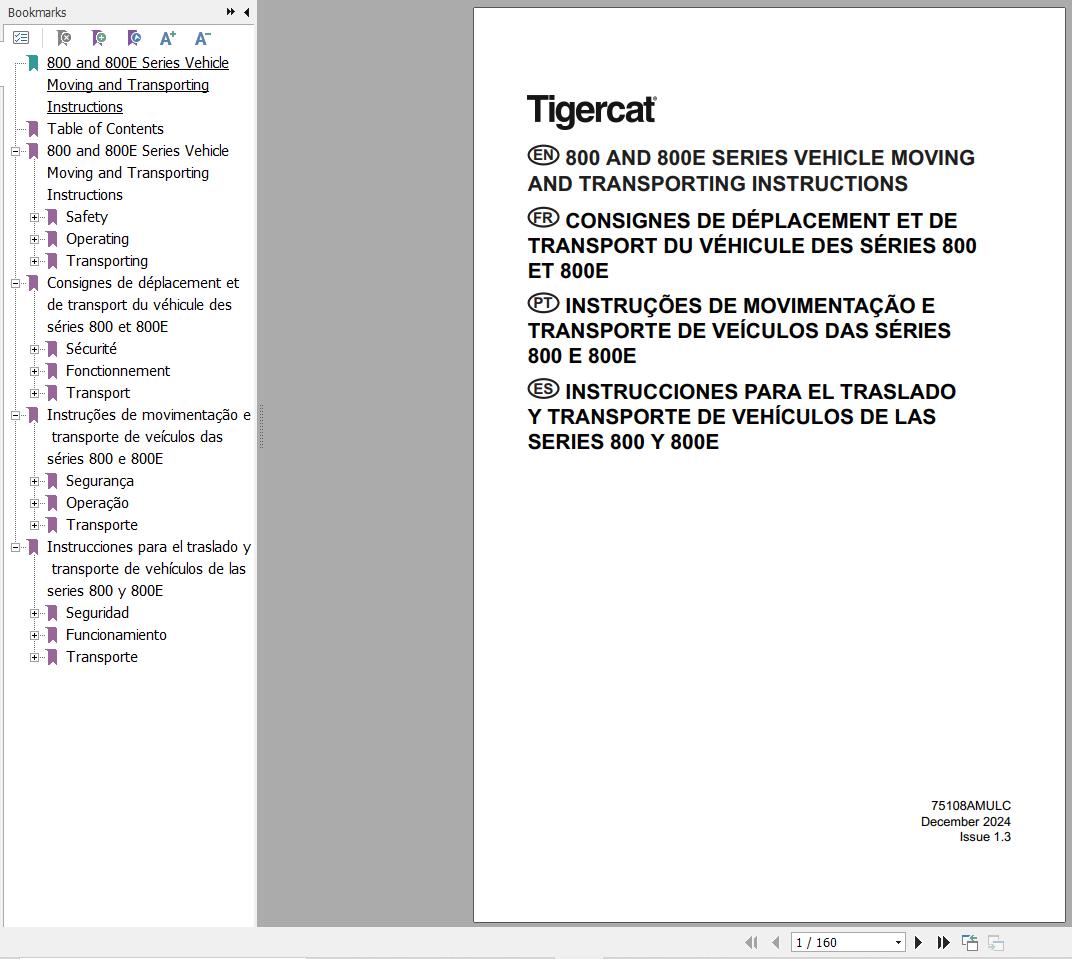1072x959 pixels.
Task: Click the panel splitter grip handle
Action: 261,426
